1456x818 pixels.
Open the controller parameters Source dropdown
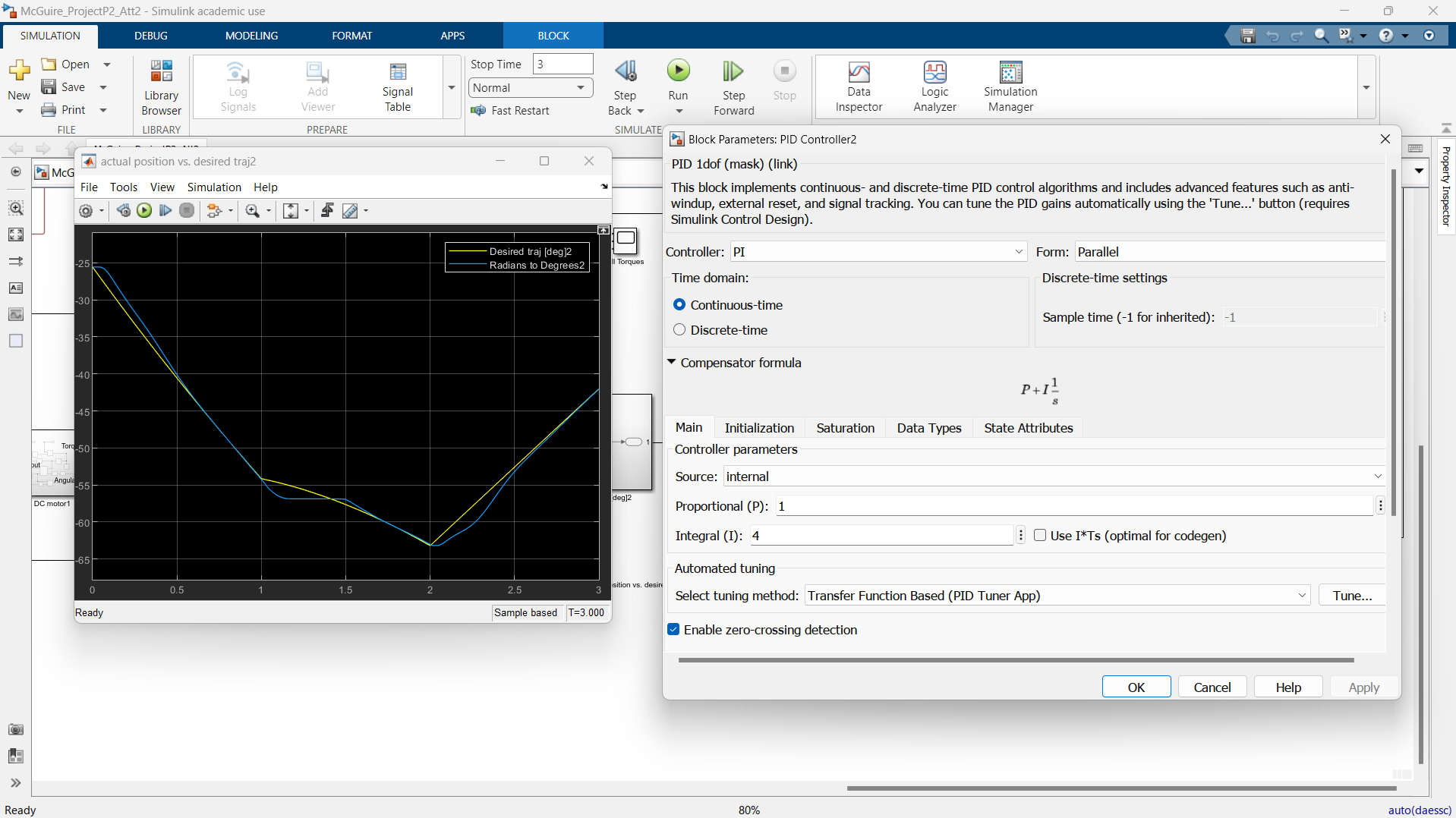1054,477
